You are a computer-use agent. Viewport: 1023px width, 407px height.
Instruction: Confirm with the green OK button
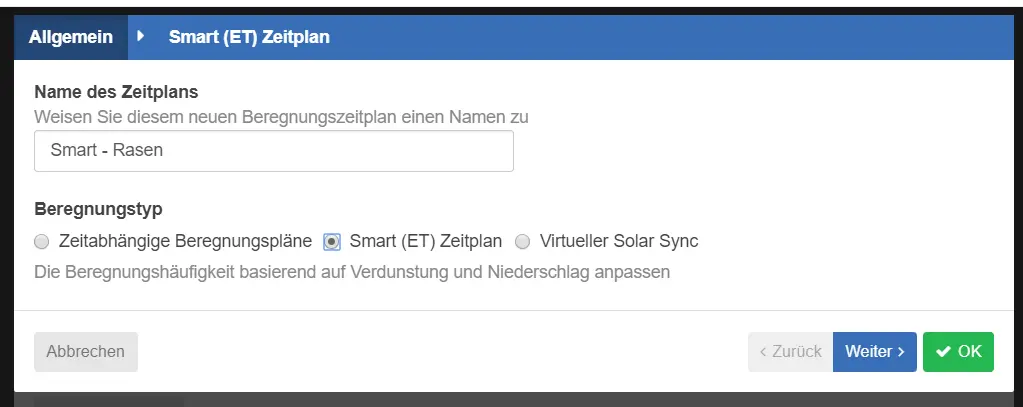[x=958, y=352]
